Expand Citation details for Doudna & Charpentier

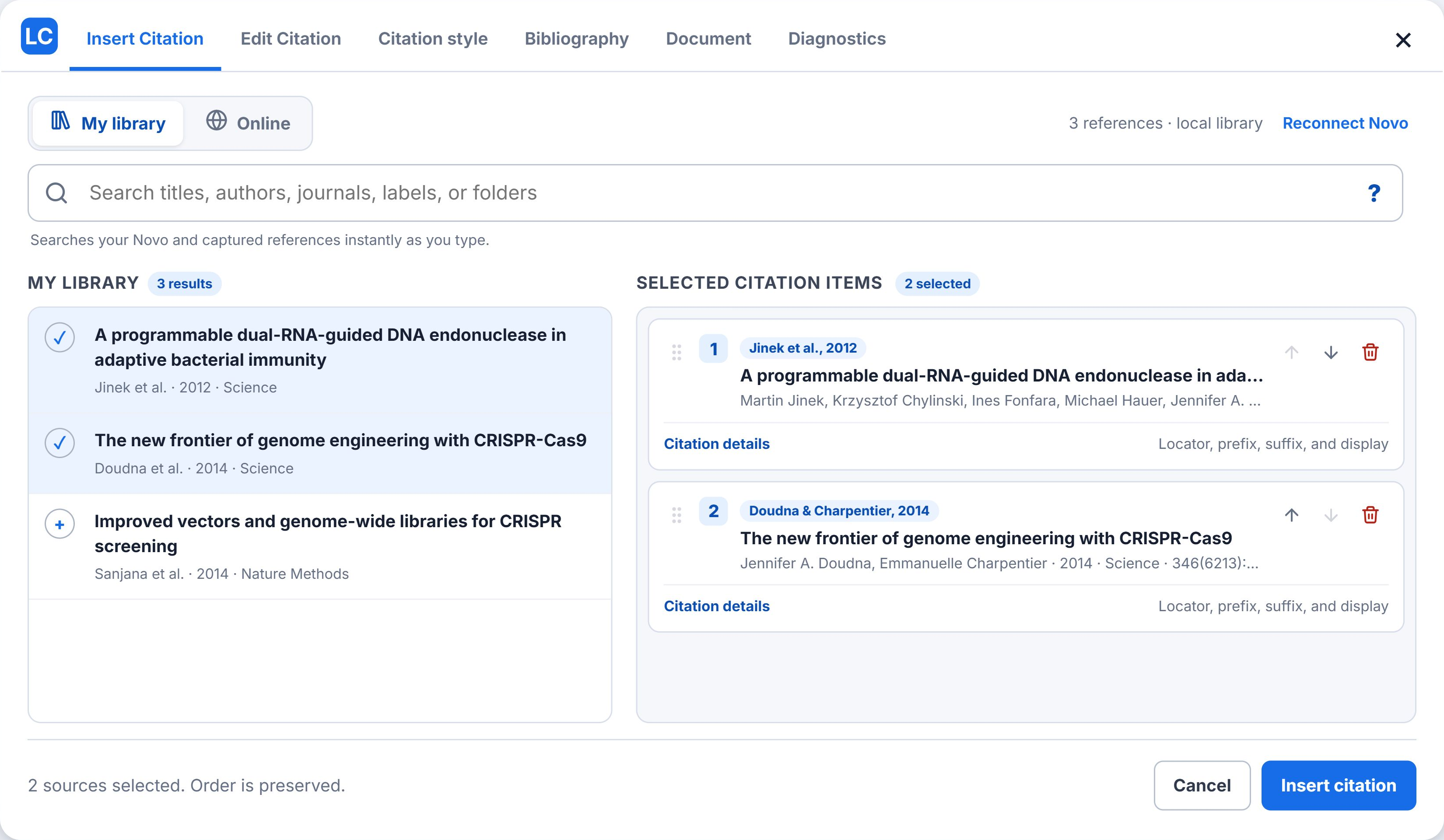pos(716,606)
